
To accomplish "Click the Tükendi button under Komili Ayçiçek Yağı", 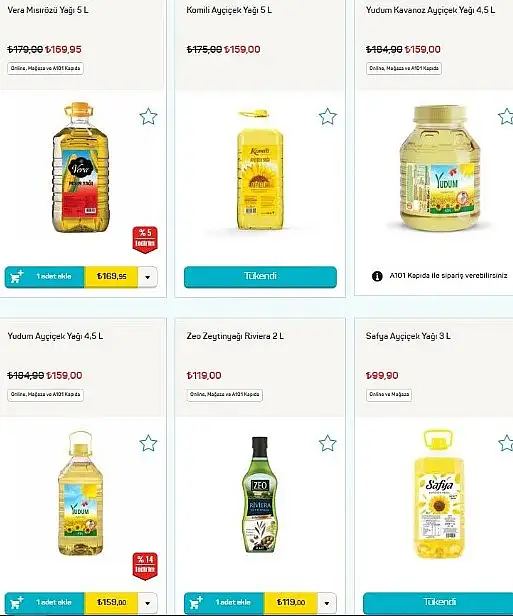I will (260, 277).
